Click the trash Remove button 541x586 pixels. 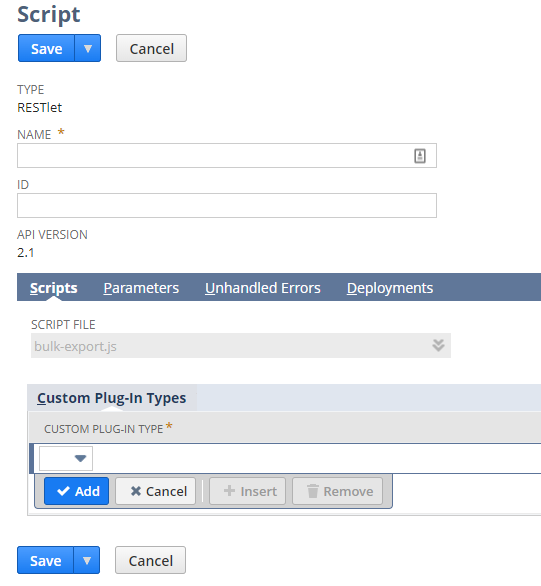(x=338, y=491)
